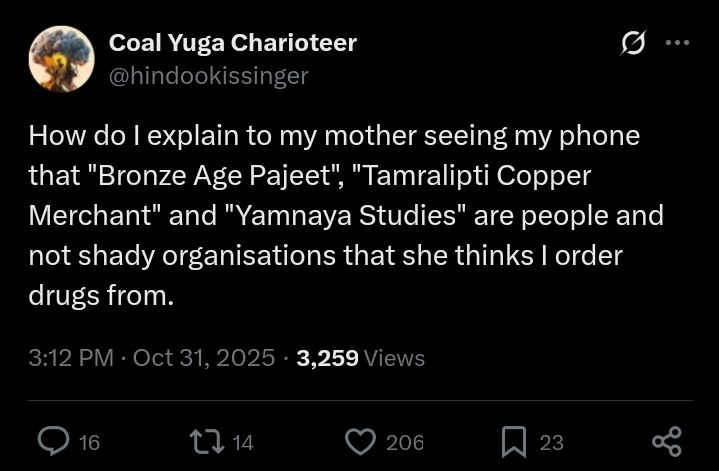Open the @hindookissinger handle link

(208, 75)
